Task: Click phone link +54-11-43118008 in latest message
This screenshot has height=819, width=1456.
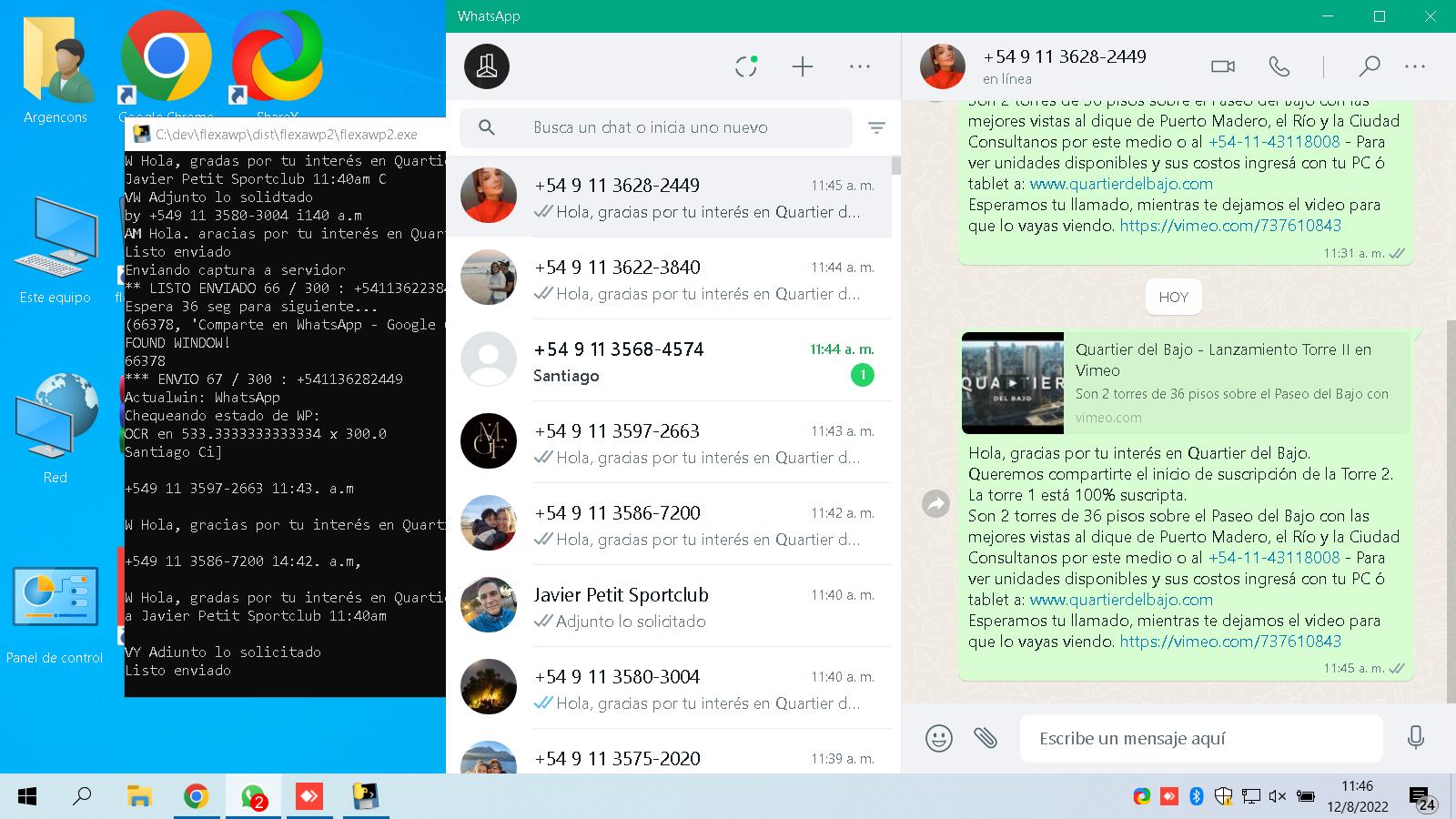Action: (1274, 558)
